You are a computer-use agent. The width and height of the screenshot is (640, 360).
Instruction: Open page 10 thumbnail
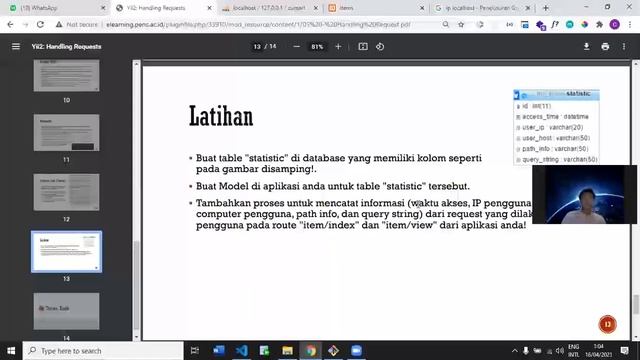(66, 76)
